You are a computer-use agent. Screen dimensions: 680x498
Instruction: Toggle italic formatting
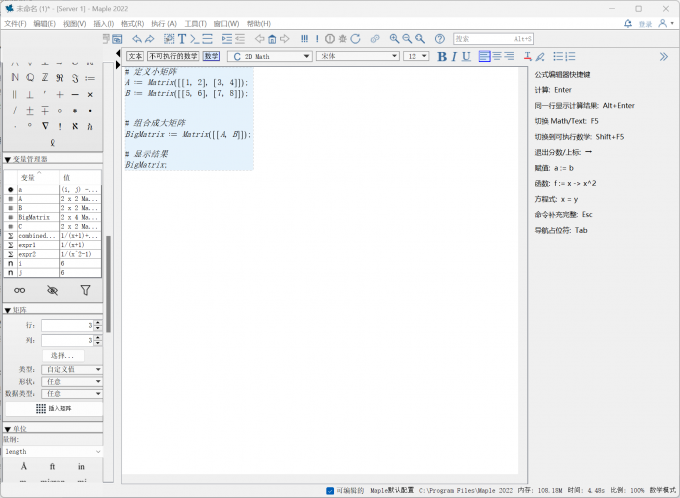[454, 56]
